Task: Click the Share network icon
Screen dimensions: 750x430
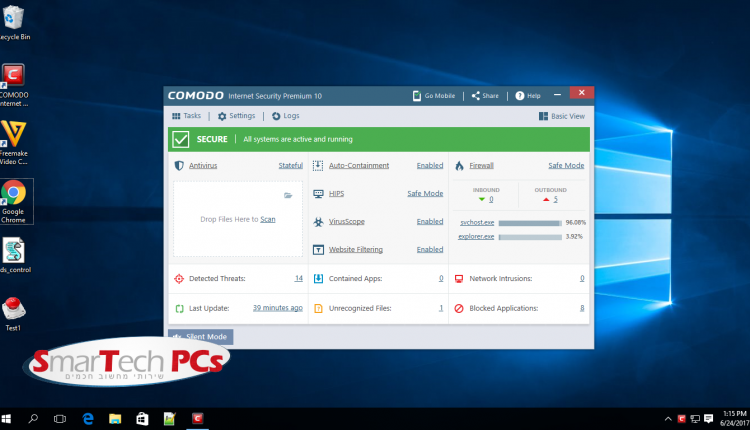Action: click(x=475, y=96)
